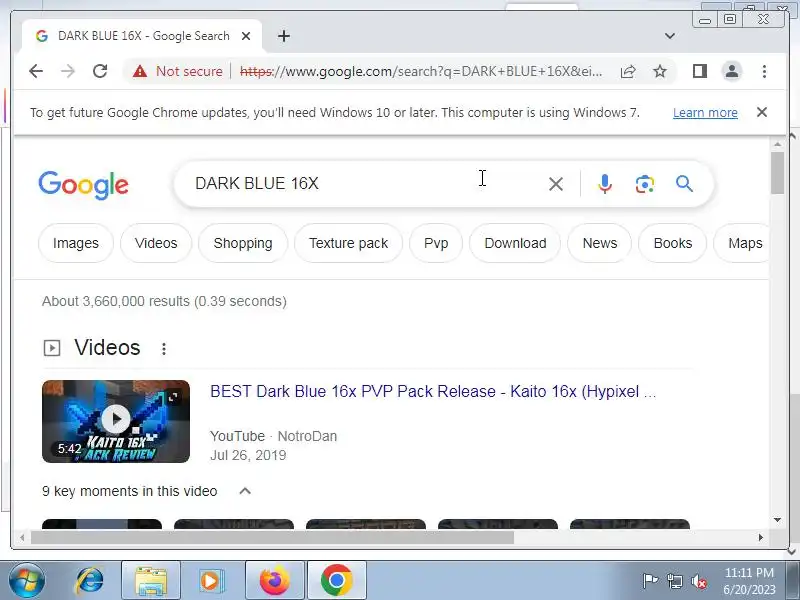Open Videos section options menu
This screenshot has height=600, width=800.
coord(164,348)
